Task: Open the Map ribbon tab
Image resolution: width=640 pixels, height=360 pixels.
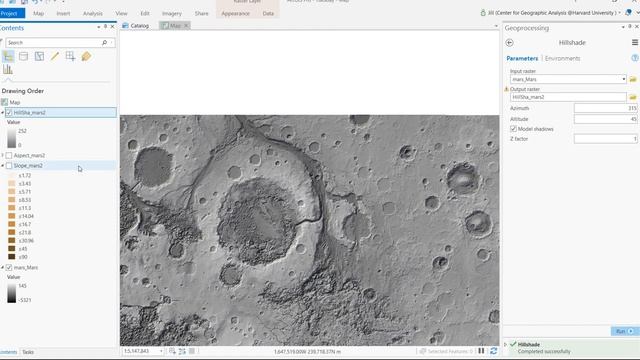Action: point(38,13)
